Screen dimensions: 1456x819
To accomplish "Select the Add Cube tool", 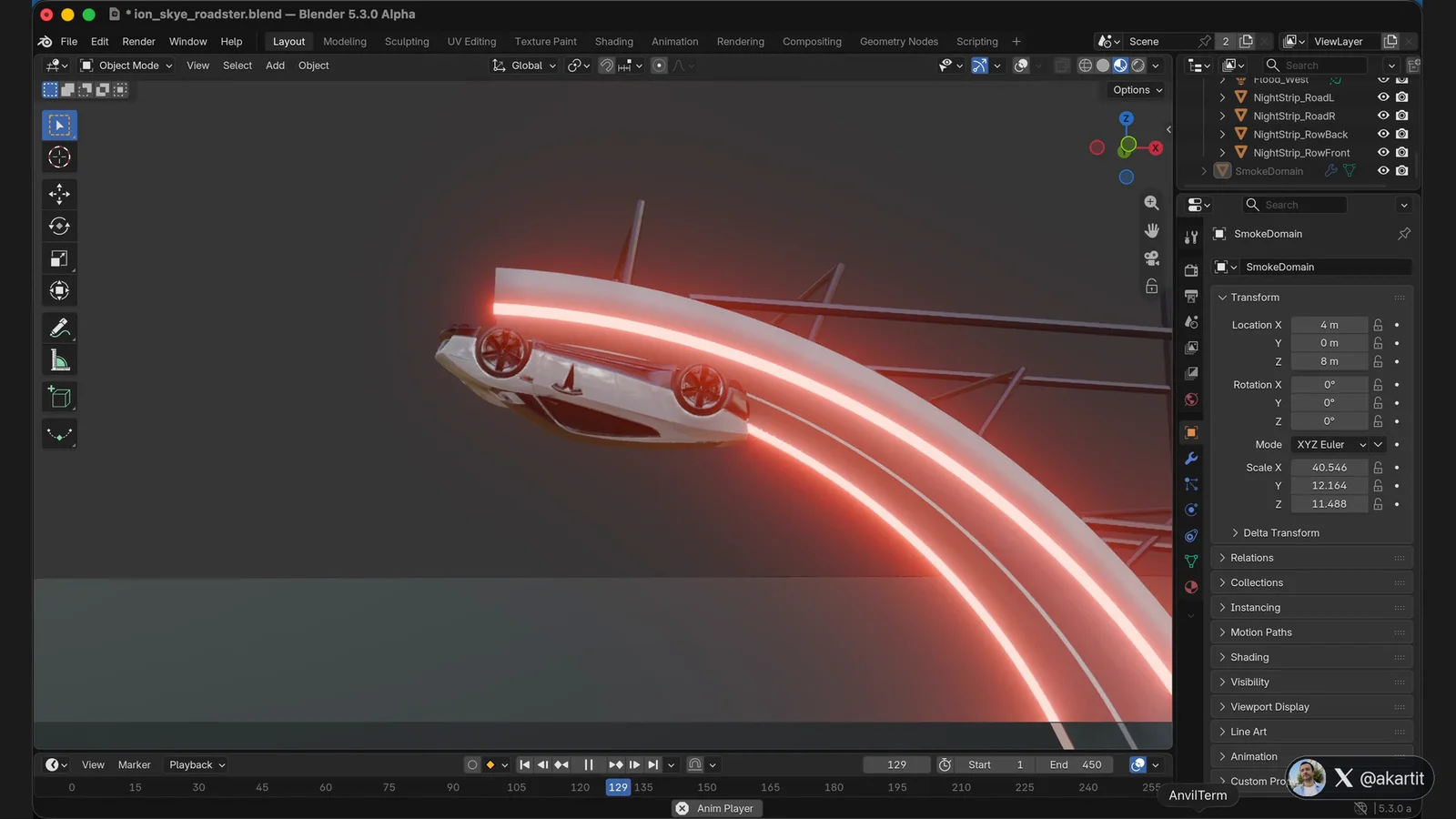I will tap(59, 397).
